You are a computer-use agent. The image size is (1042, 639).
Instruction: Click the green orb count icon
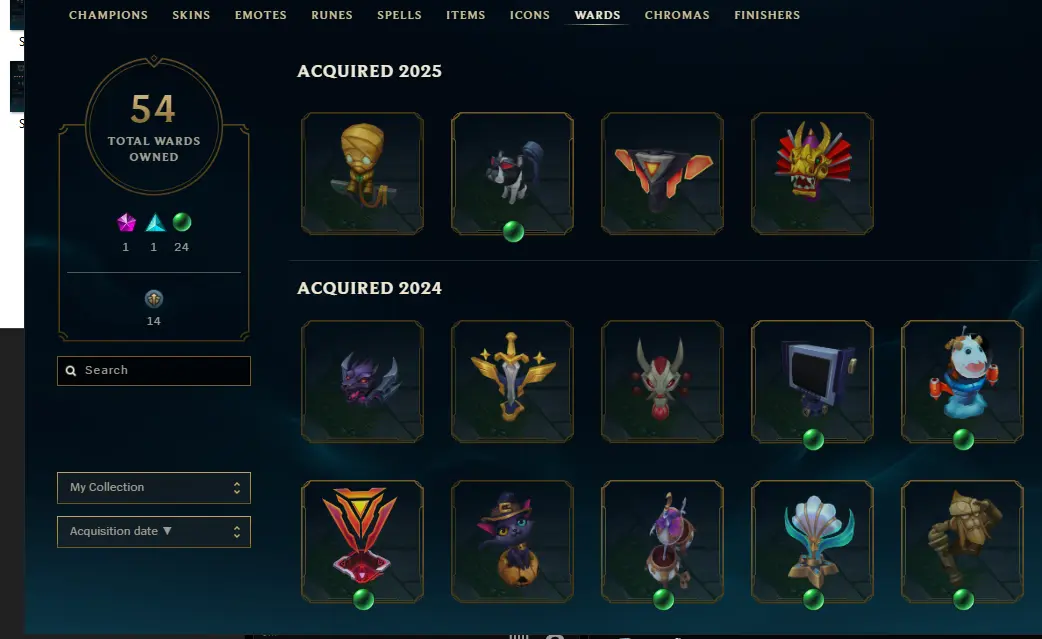[182, 222]
